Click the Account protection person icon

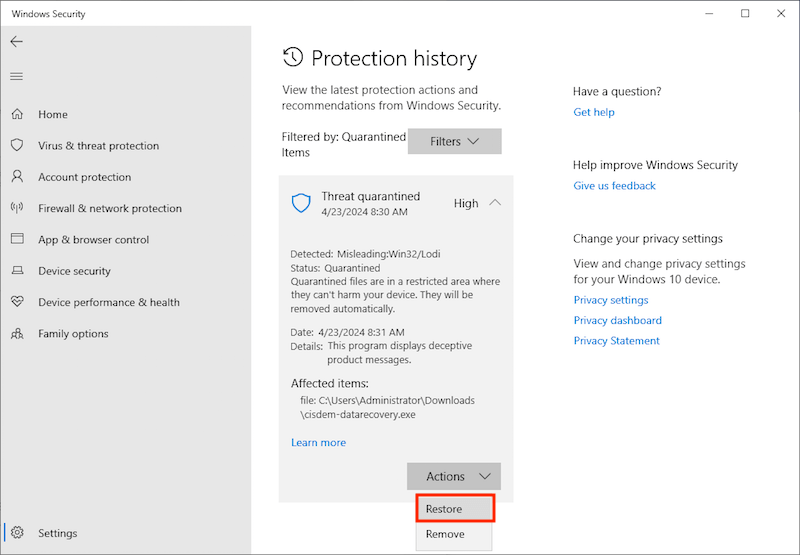click(17, 176)
